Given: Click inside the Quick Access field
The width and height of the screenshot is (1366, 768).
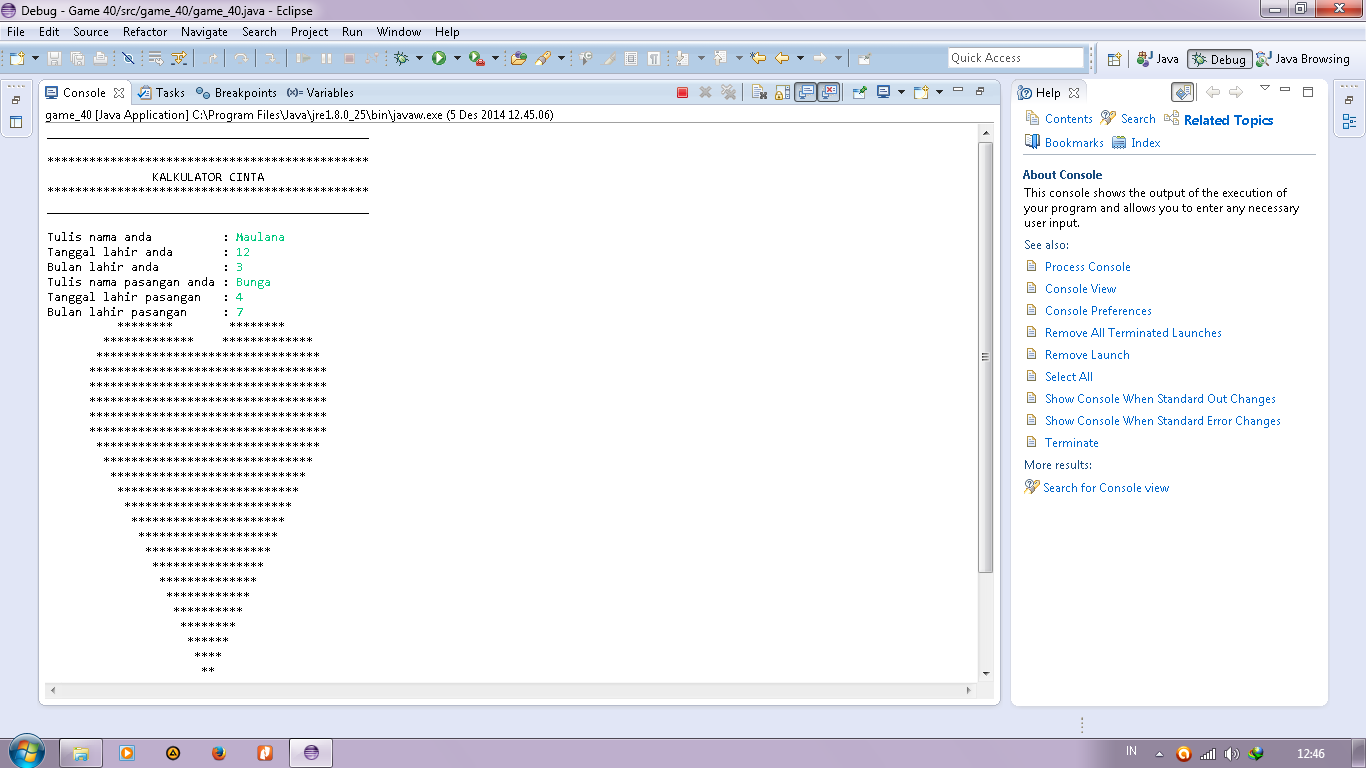Looking at the screenshot, I should point(1015,57).
